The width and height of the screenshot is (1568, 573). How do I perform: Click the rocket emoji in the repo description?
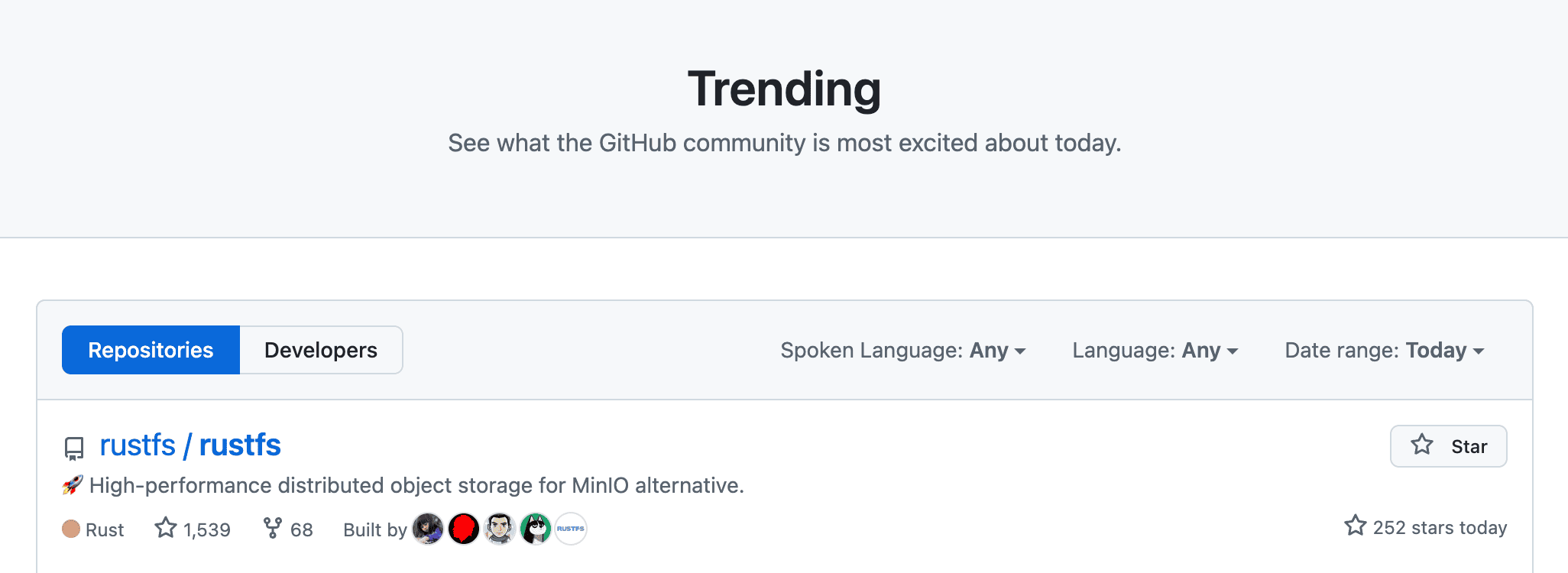(x=73, y=484)
